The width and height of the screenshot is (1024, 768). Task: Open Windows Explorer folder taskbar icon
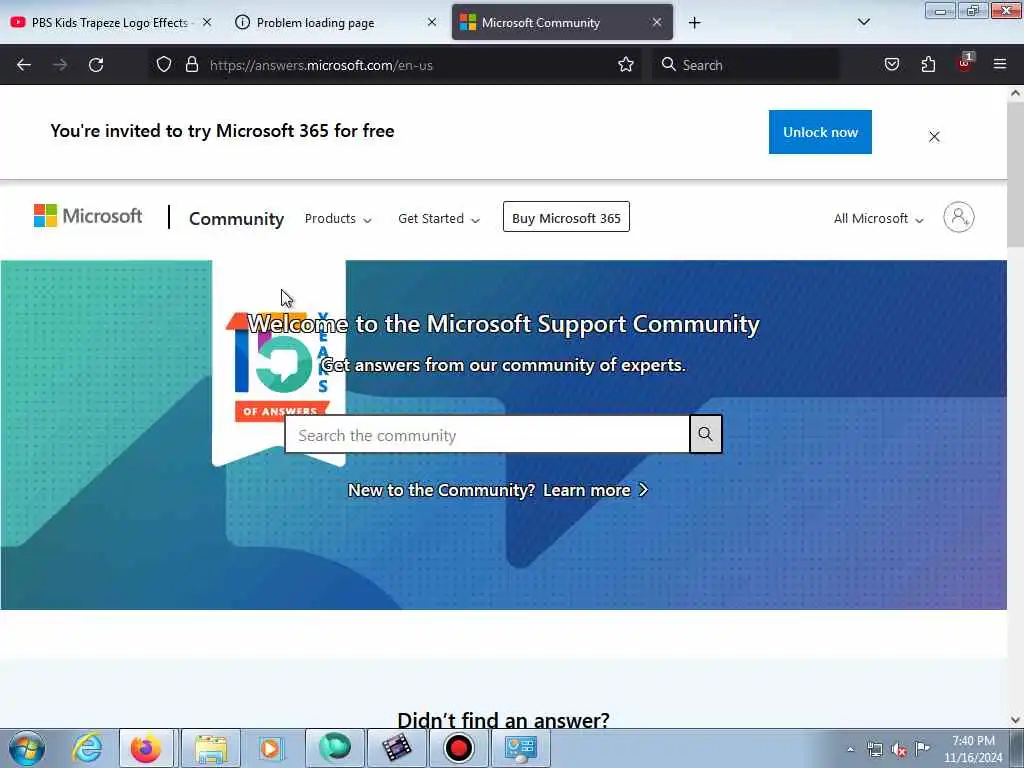click(x=211, y=748)
